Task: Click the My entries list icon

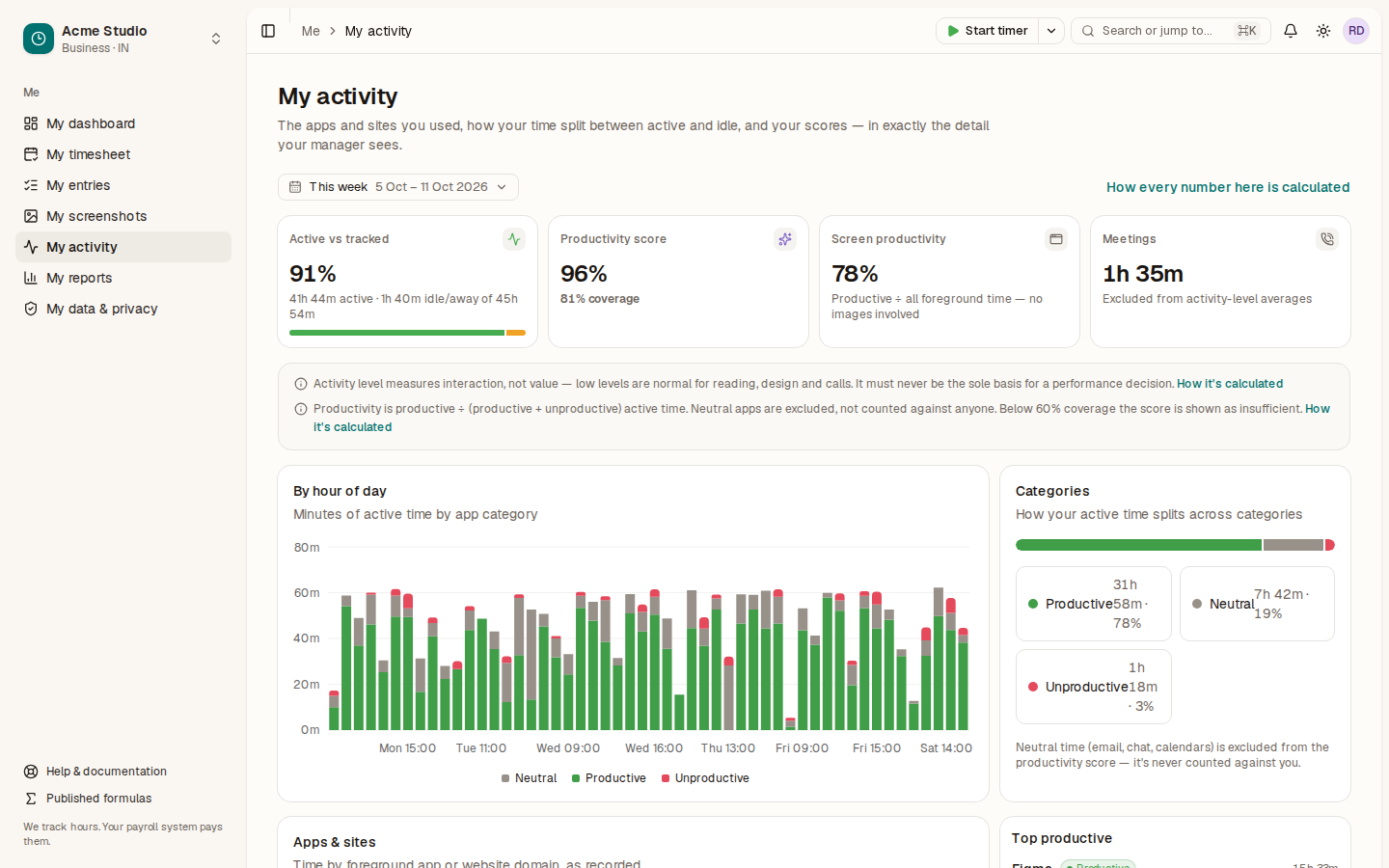Action: point(31,185)
